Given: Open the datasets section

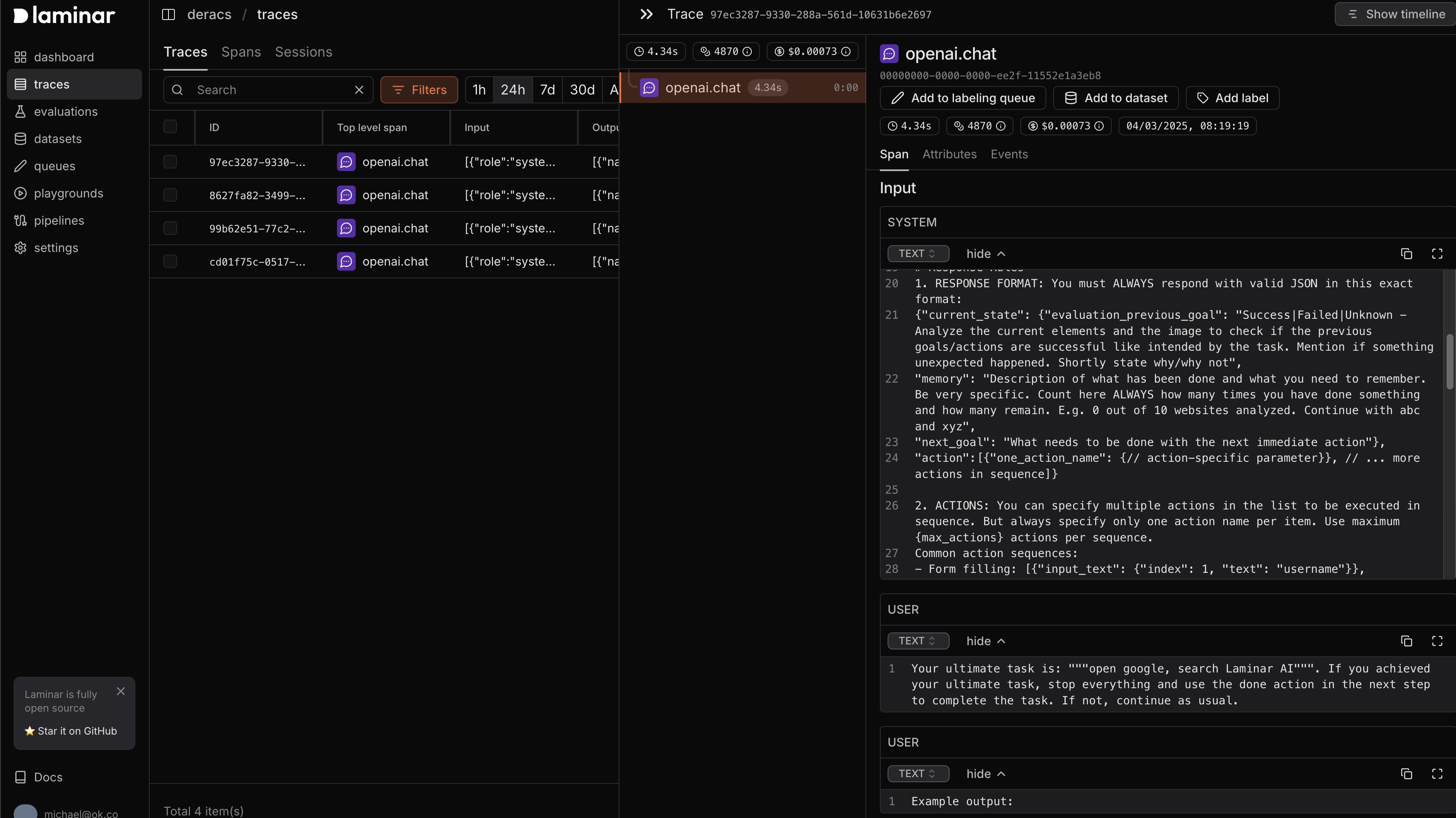Looking at the screenshot, I should click(59, 138).
